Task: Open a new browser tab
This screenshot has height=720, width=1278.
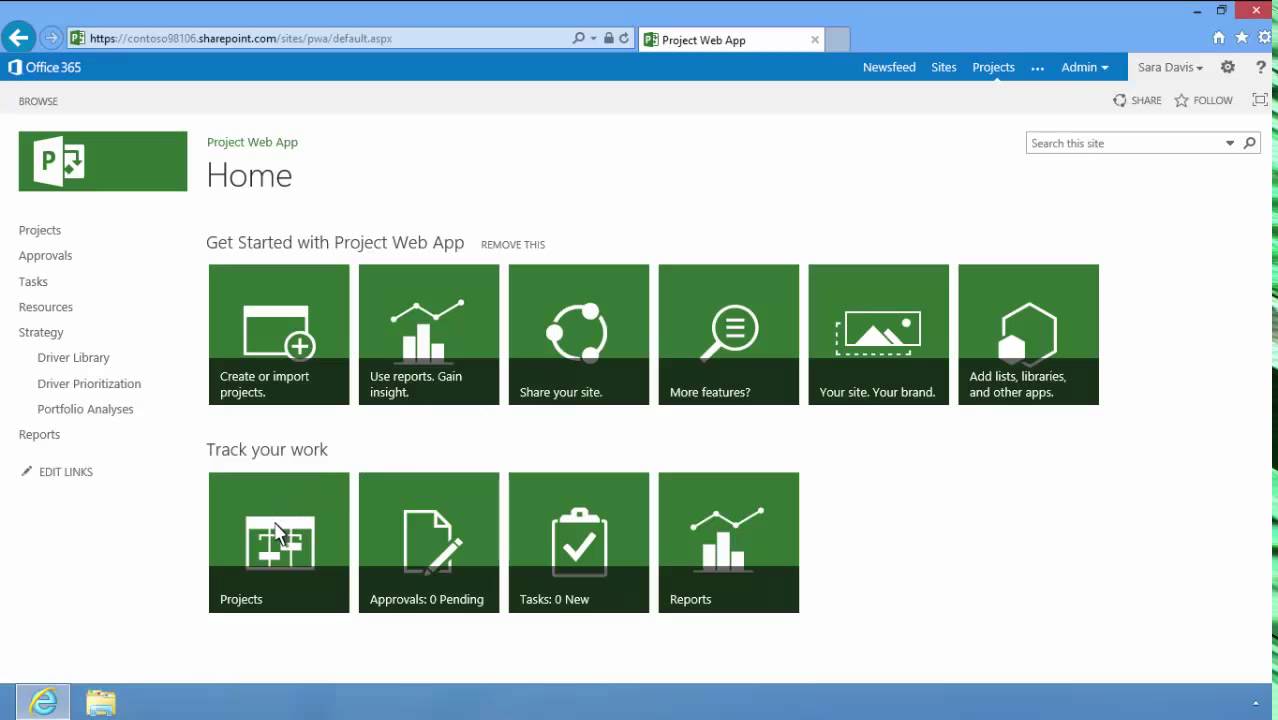Action: coord(837,40)
